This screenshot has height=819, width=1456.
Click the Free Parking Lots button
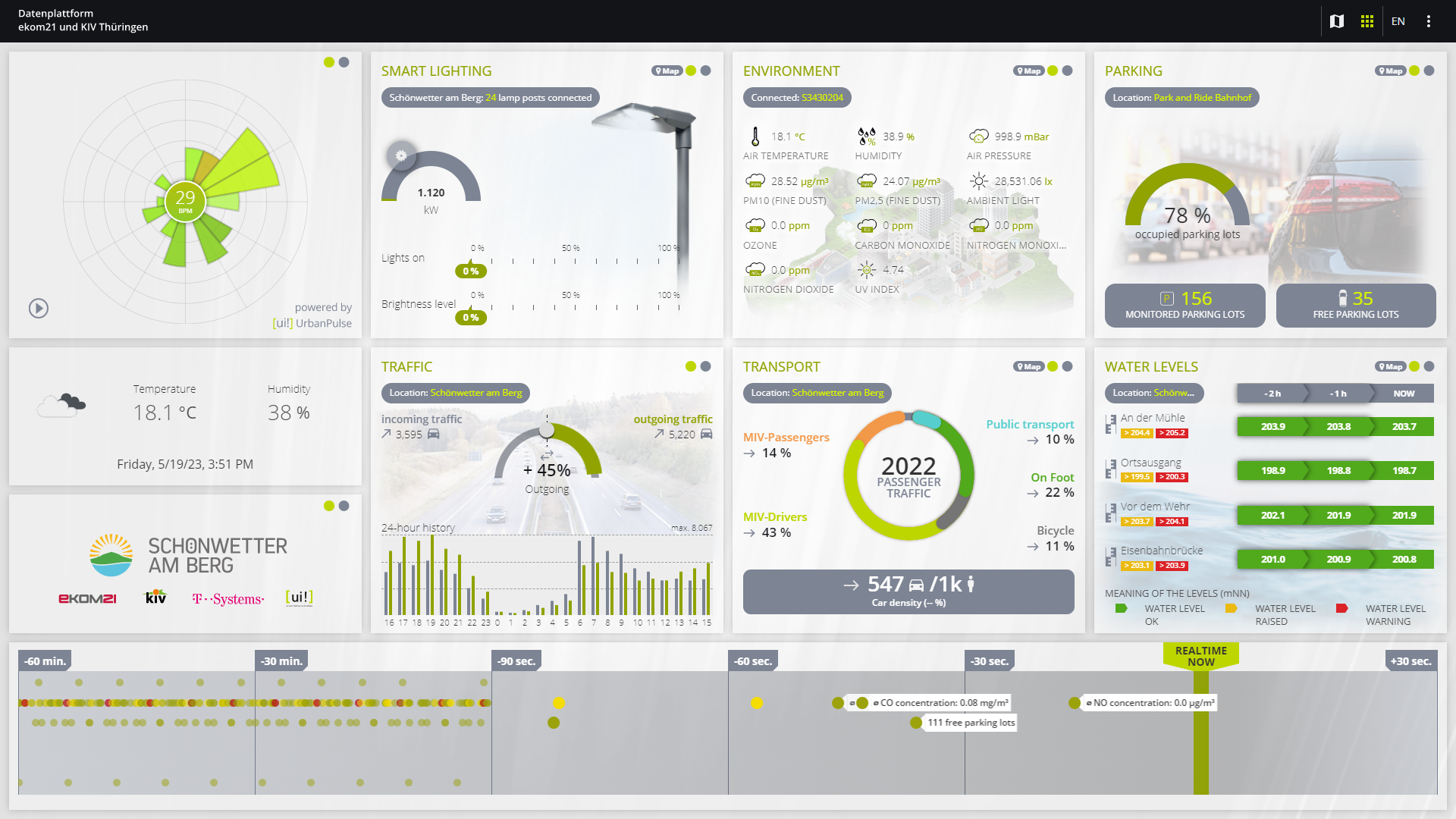tap(1356, 306)
